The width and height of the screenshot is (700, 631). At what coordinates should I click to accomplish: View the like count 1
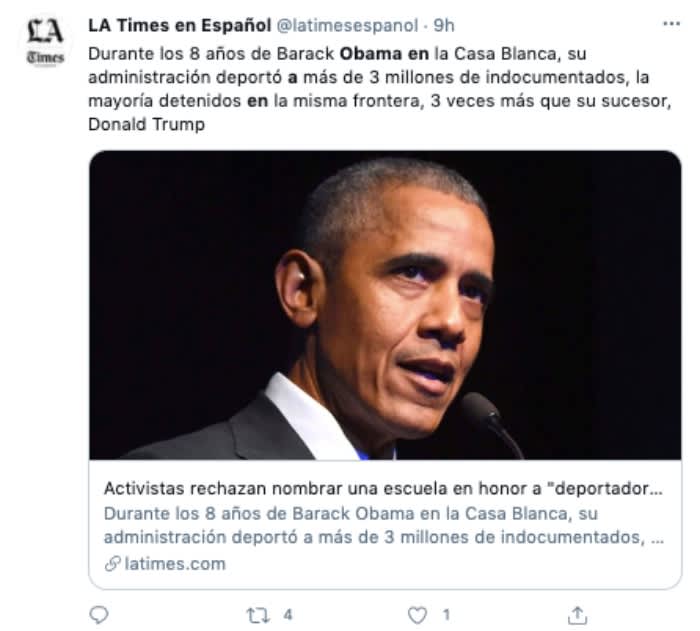tap(446, 615)
